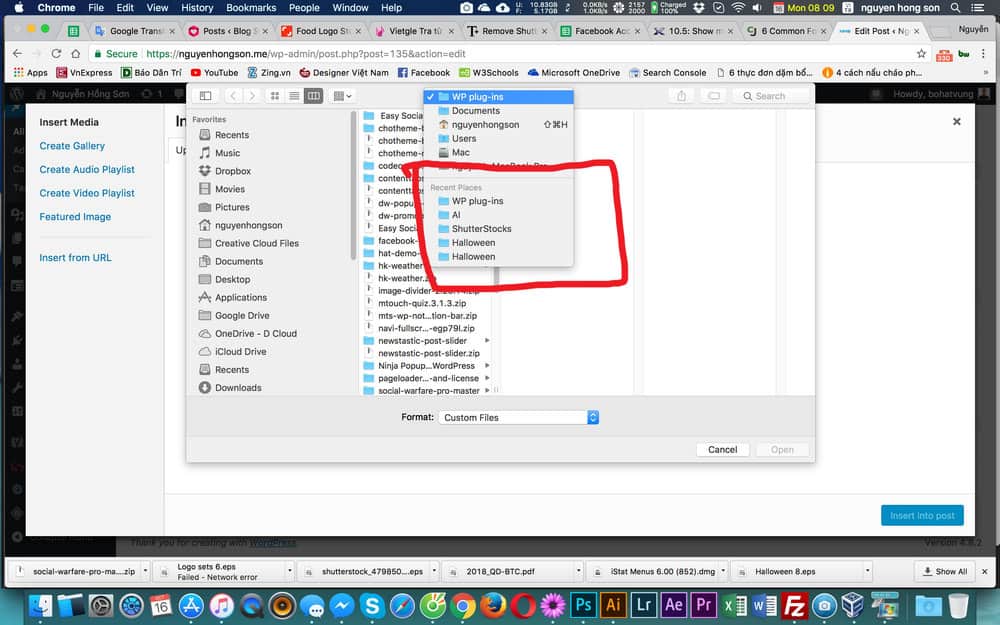Focus the Search field in file dialog

(775, 96)
